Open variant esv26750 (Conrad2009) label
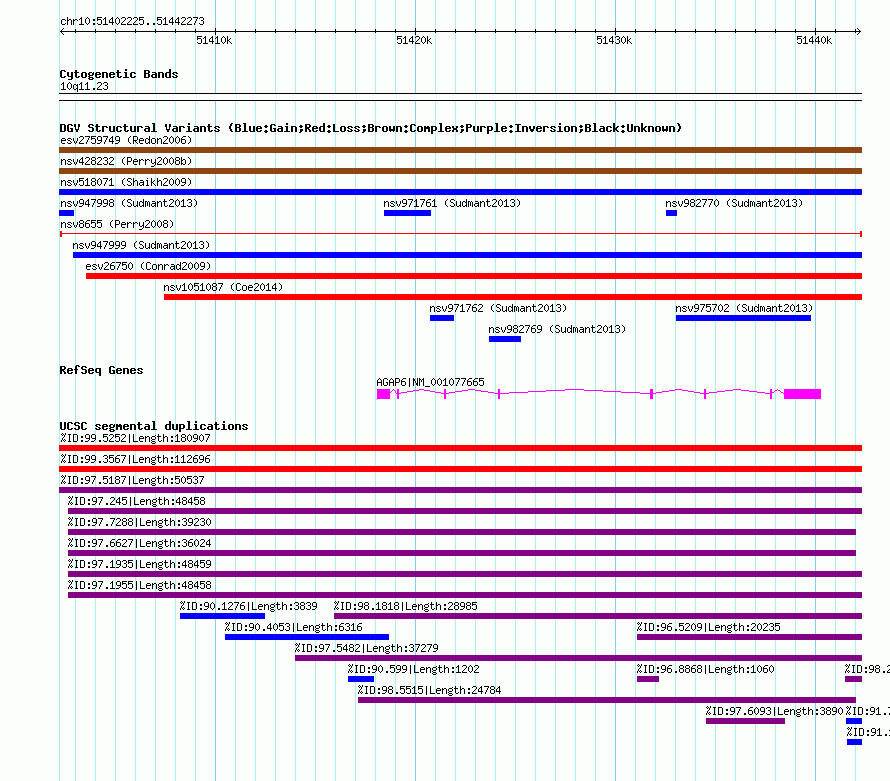Screen dimensions: 890x781 [148, 266]
